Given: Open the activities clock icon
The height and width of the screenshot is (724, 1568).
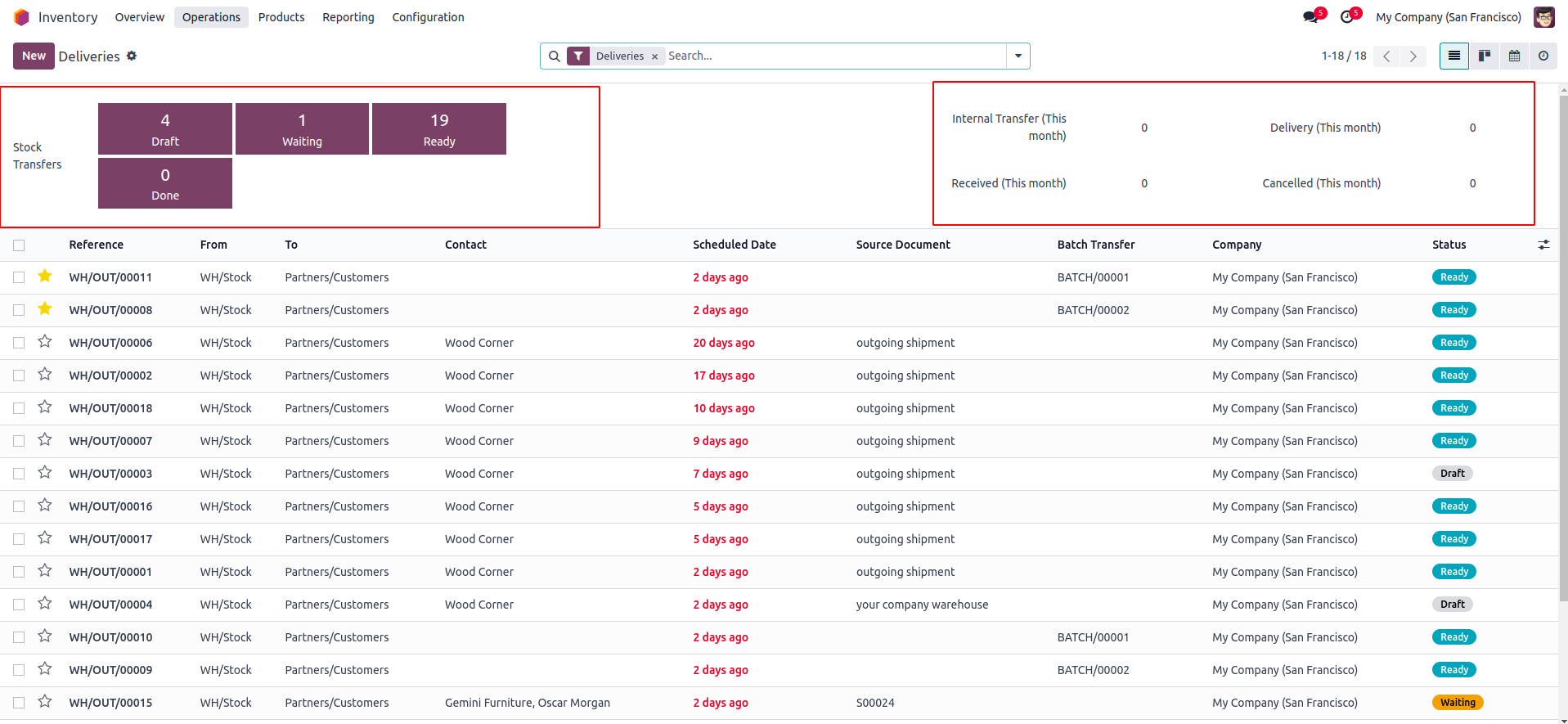Looking at the screenshot, I should click(x=1347, y=17).
